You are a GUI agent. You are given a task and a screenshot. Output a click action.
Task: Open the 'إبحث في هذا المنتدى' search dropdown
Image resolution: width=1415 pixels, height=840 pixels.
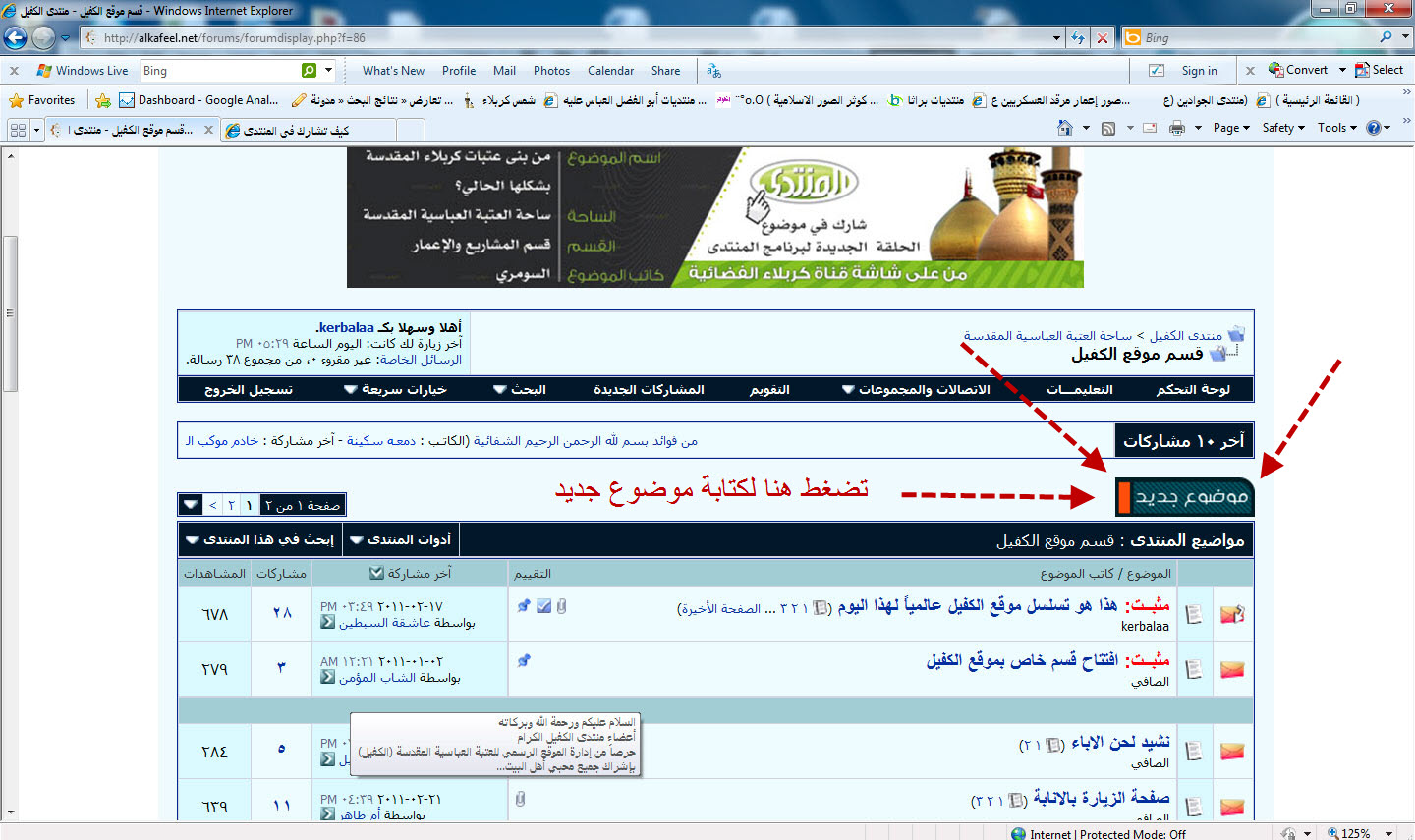click(259, 539)
